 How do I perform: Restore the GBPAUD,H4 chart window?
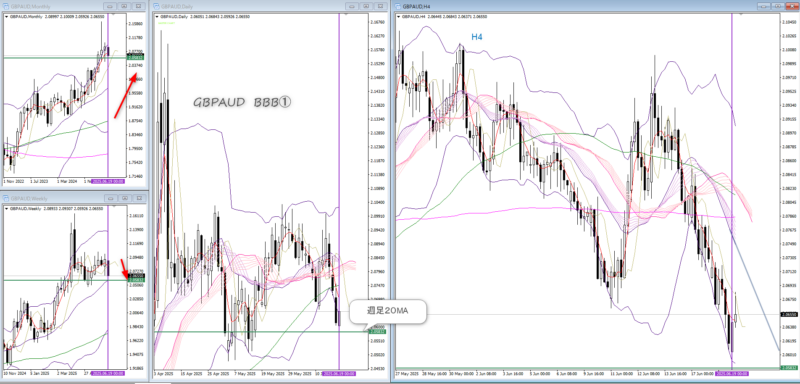[x=777, y=6]
